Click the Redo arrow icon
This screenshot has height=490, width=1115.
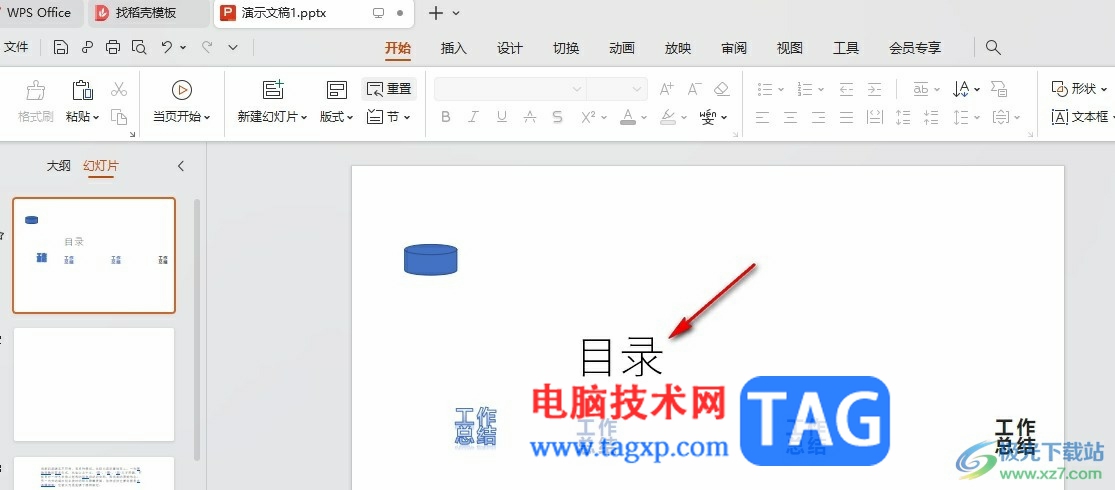[207, 48]
